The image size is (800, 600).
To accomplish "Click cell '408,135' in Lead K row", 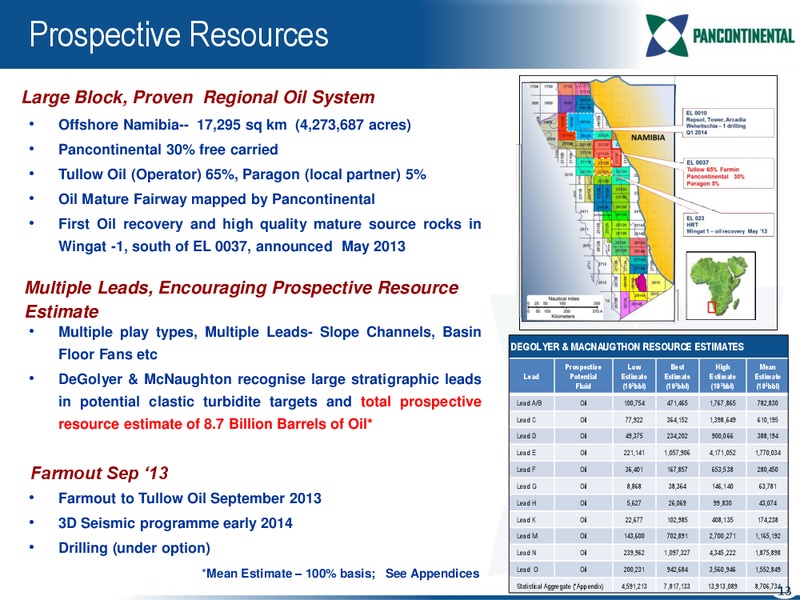I will [722, 520].
